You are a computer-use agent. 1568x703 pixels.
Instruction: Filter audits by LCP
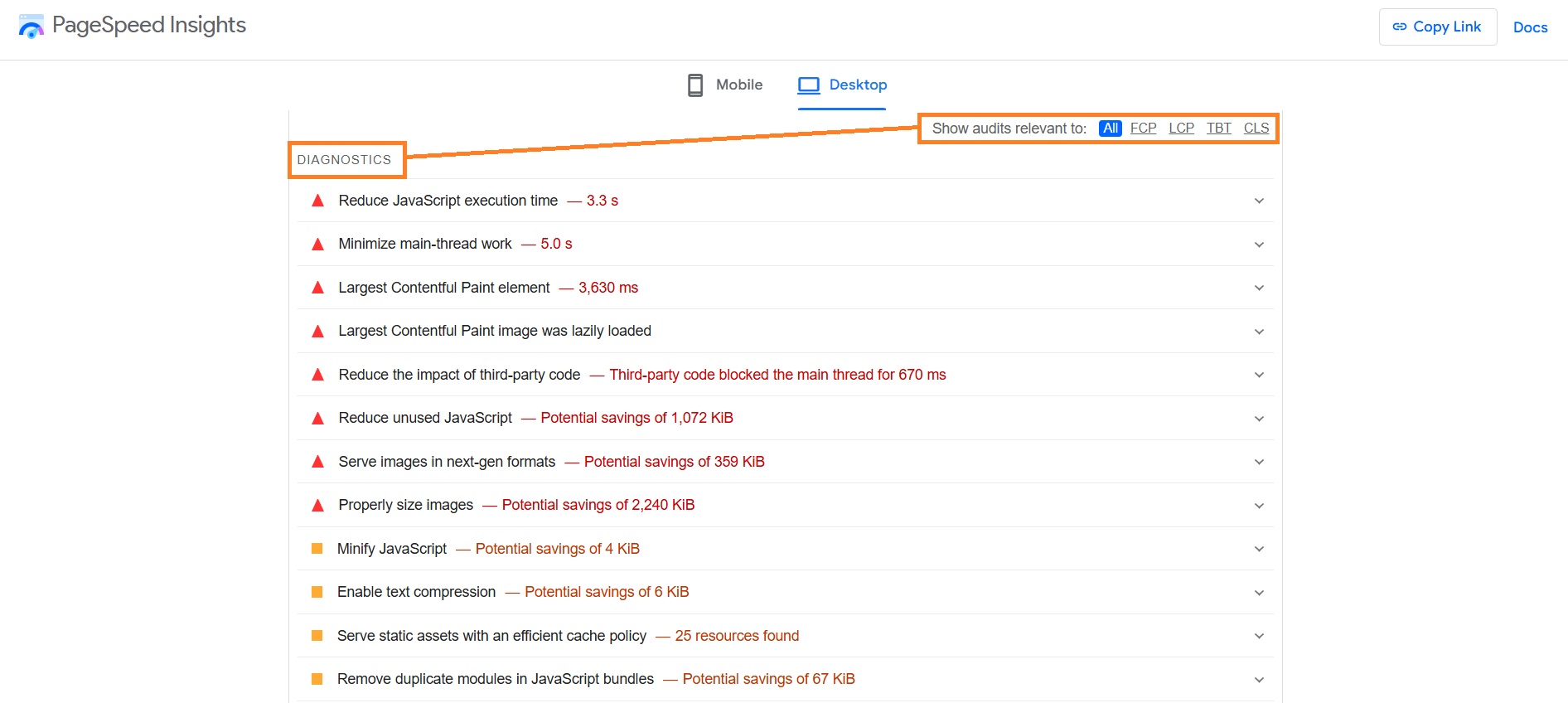[x=1181, y=128]
